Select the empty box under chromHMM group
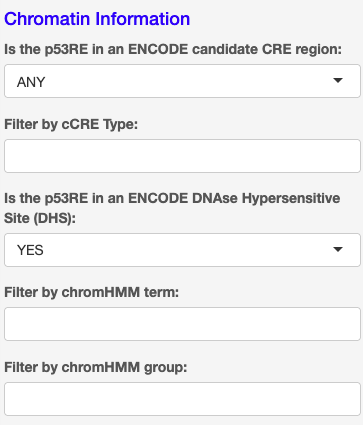363x425 pixels. pyautogui.click(x=182, y=399)
